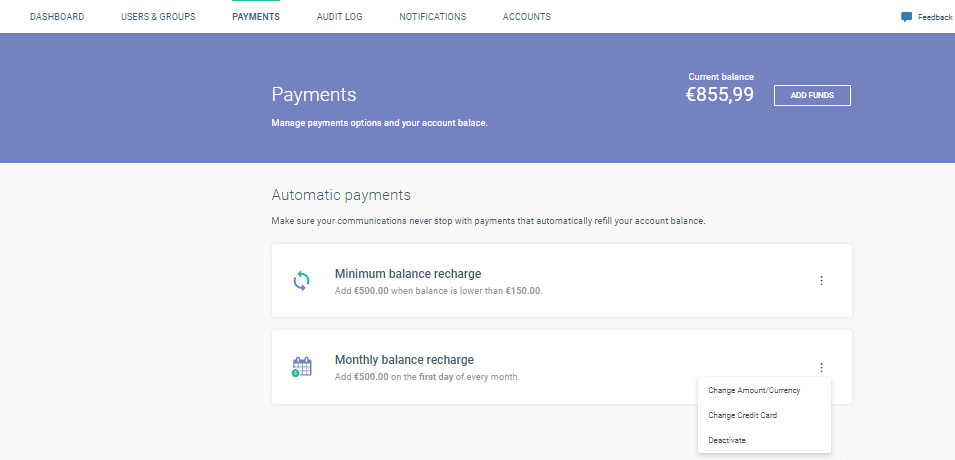Click the €855,99 current balance amount

[x=720, y=95]
